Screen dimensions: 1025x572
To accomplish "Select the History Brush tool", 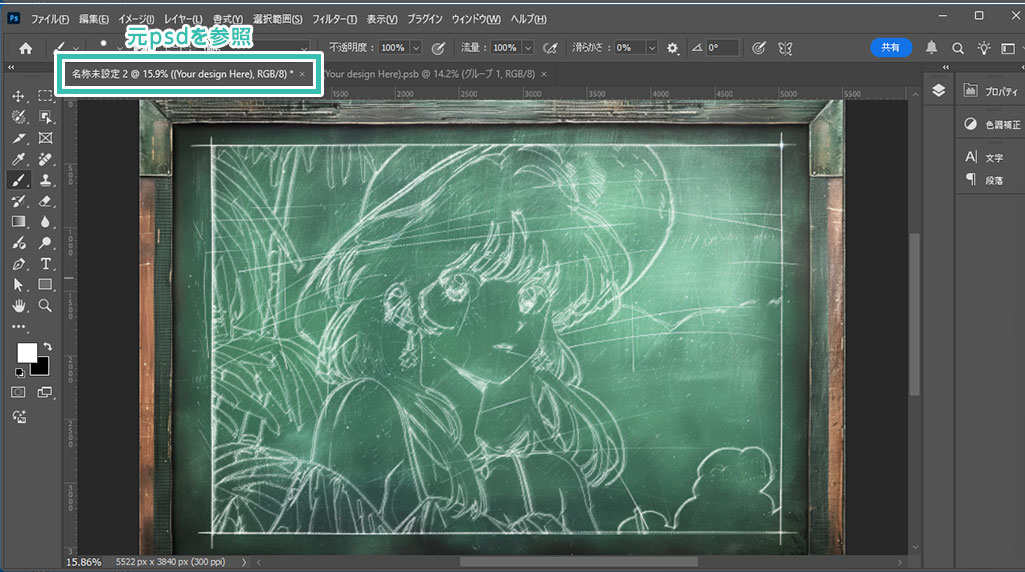I will point(18,201).
